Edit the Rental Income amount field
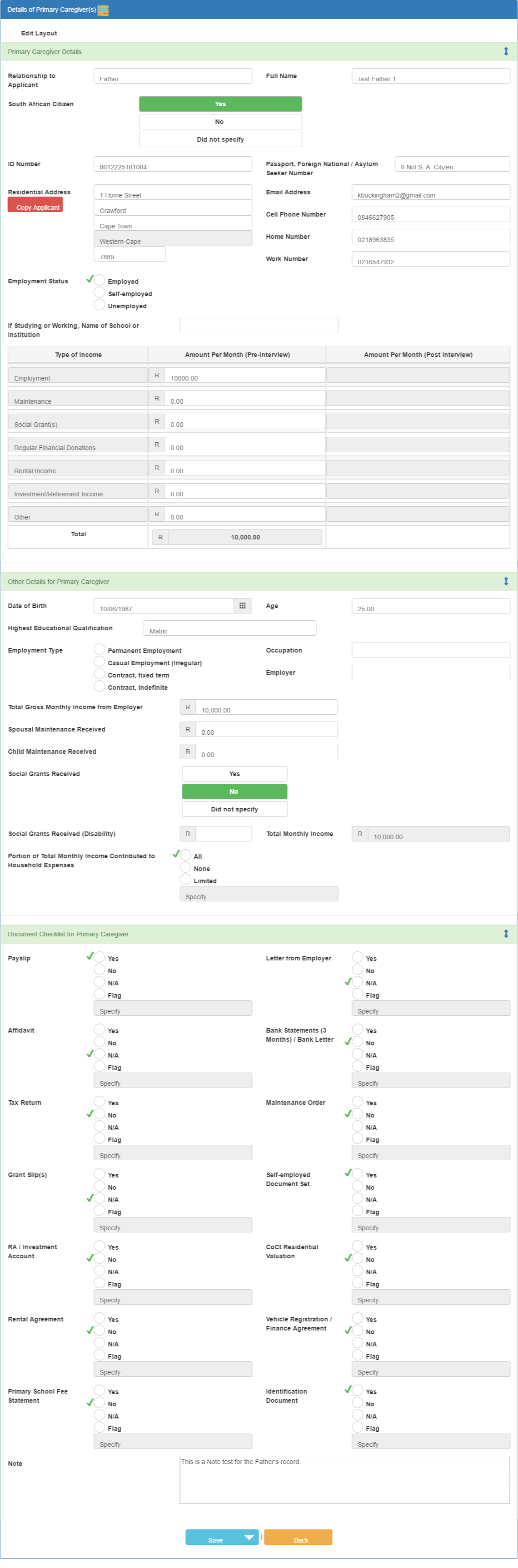The height and width of the screenshot is (1568, 518). (x=244, y=467)
